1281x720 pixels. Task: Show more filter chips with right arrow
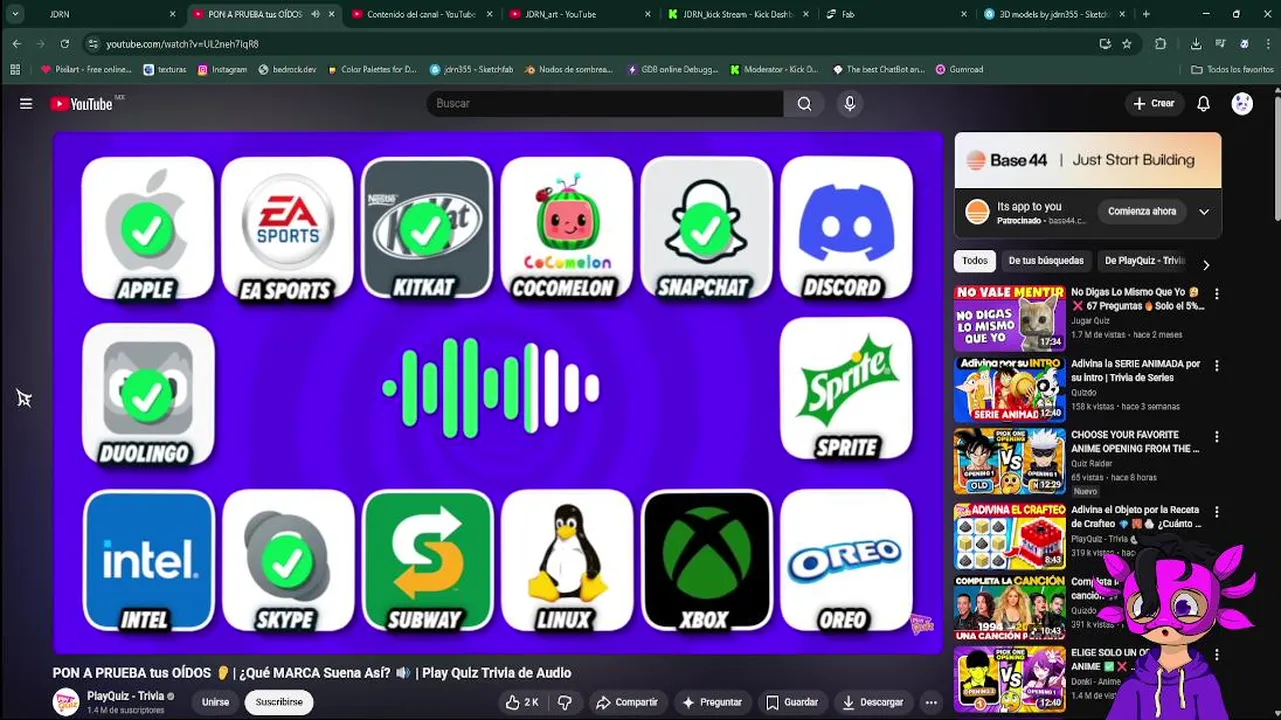tap(1206, 265)
